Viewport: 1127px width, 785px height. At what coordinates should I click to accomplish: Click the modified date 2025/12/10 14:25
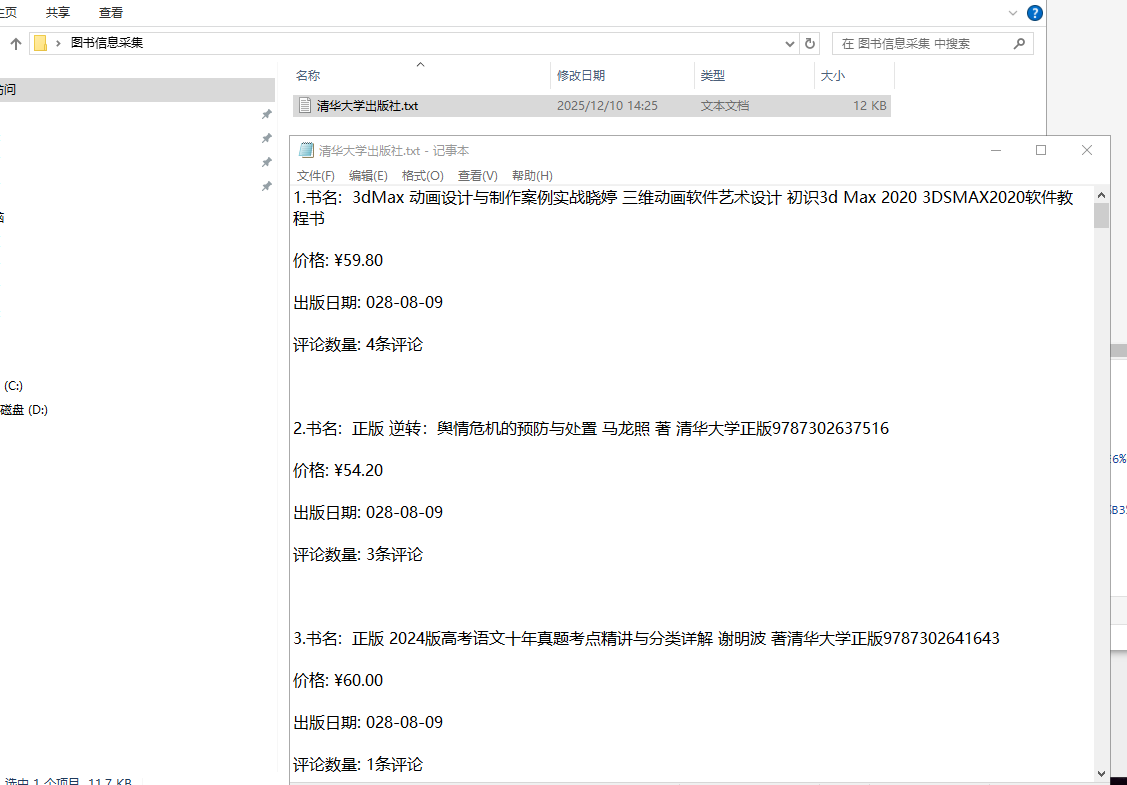tap(607, 106)
